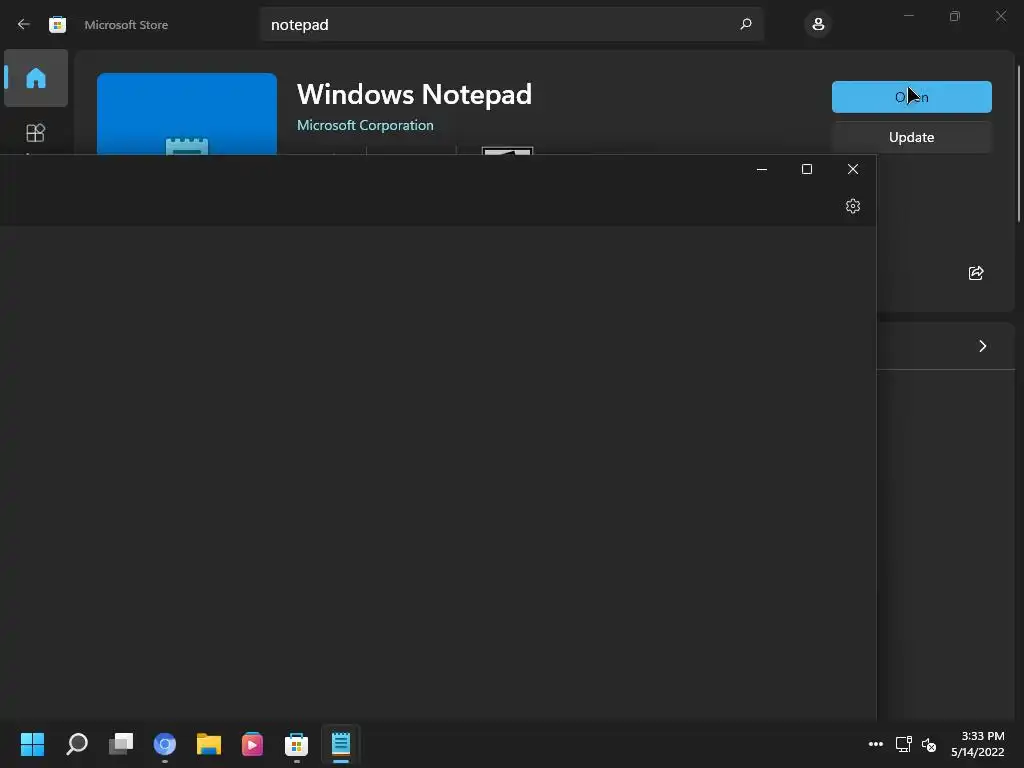Open the Windows Start menu
This screenshot has width=1024, height=768.
(33, 744)
